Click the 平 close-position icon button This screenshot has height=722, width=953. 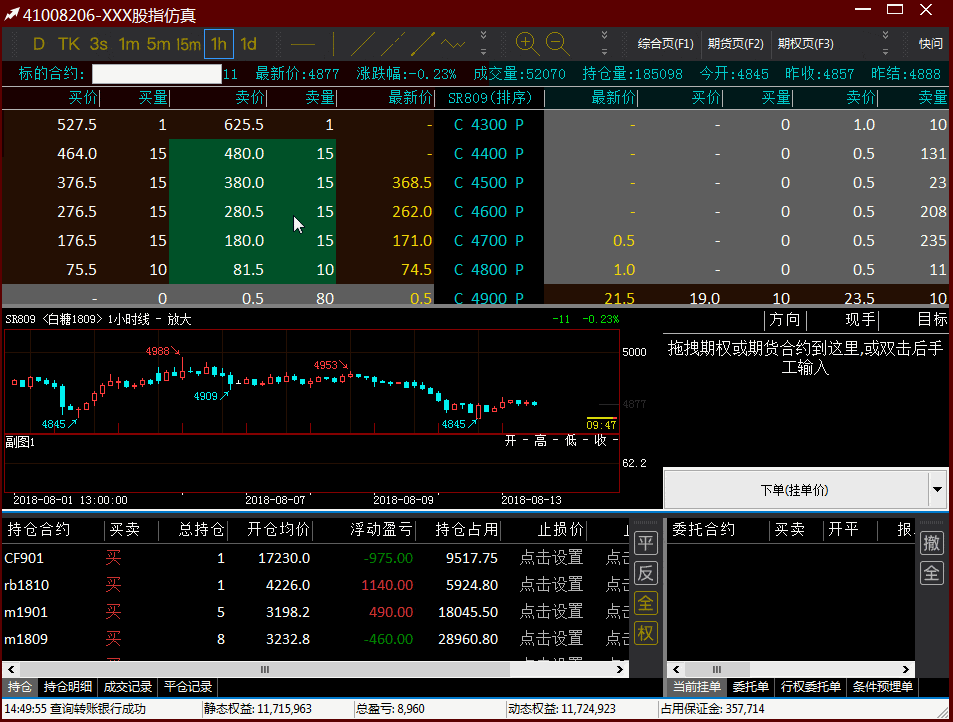[x=646, y=544]
